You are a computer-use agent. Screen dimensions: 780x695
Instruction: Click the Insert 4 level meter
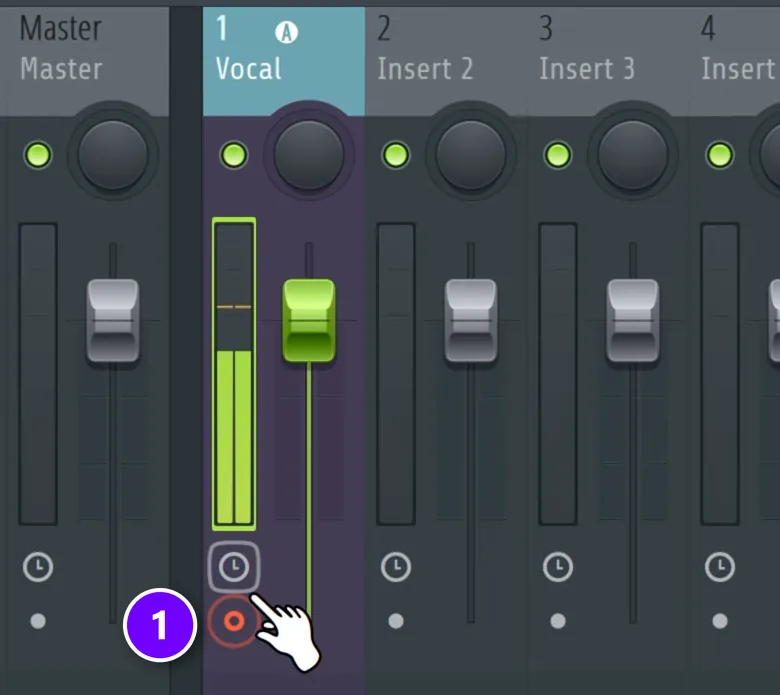[720, 374]
